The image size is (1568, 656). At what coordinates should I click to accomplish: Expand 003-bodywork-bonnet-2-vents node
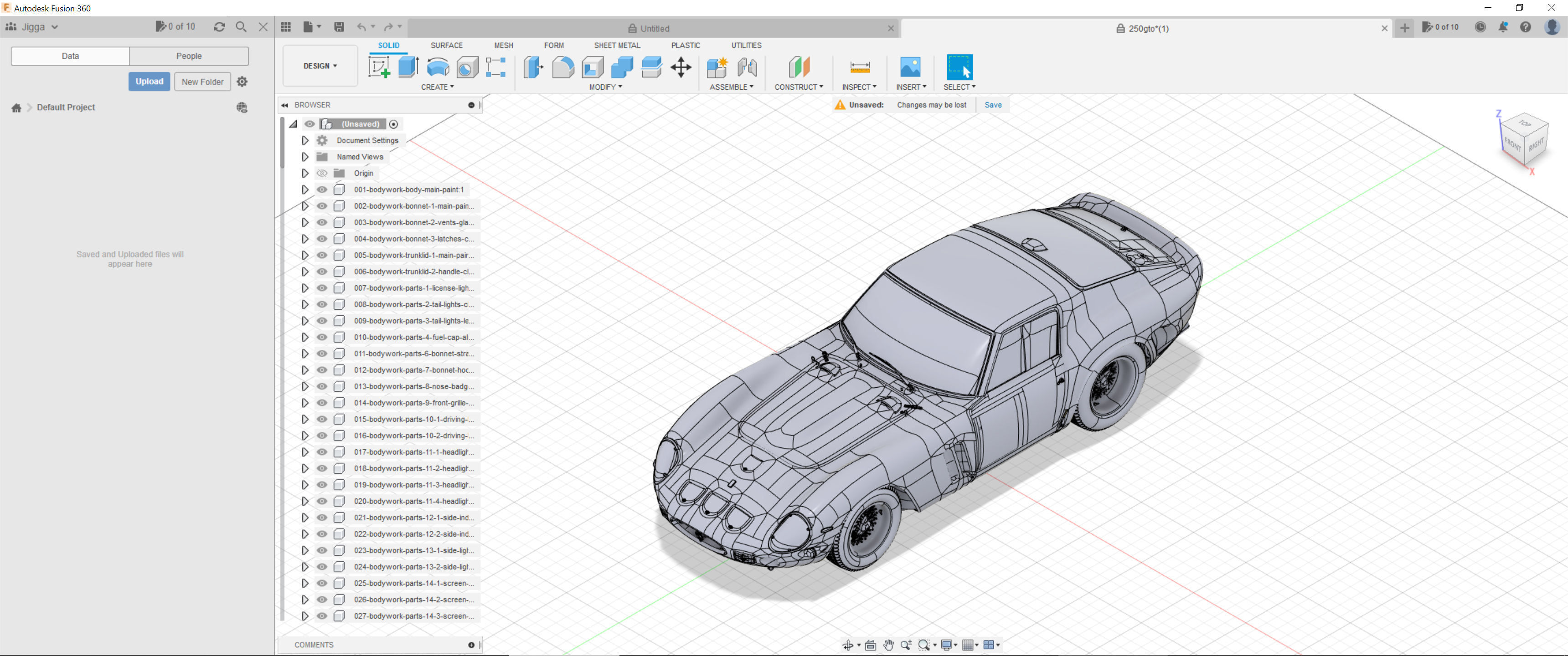coord(305,223)
